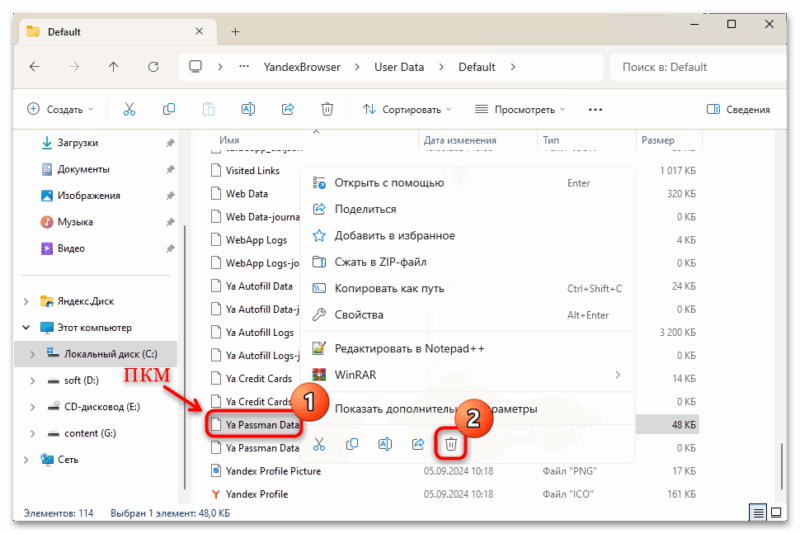
Task: Expand the Яндекс.Диск tree node
Action: point(26,301)
